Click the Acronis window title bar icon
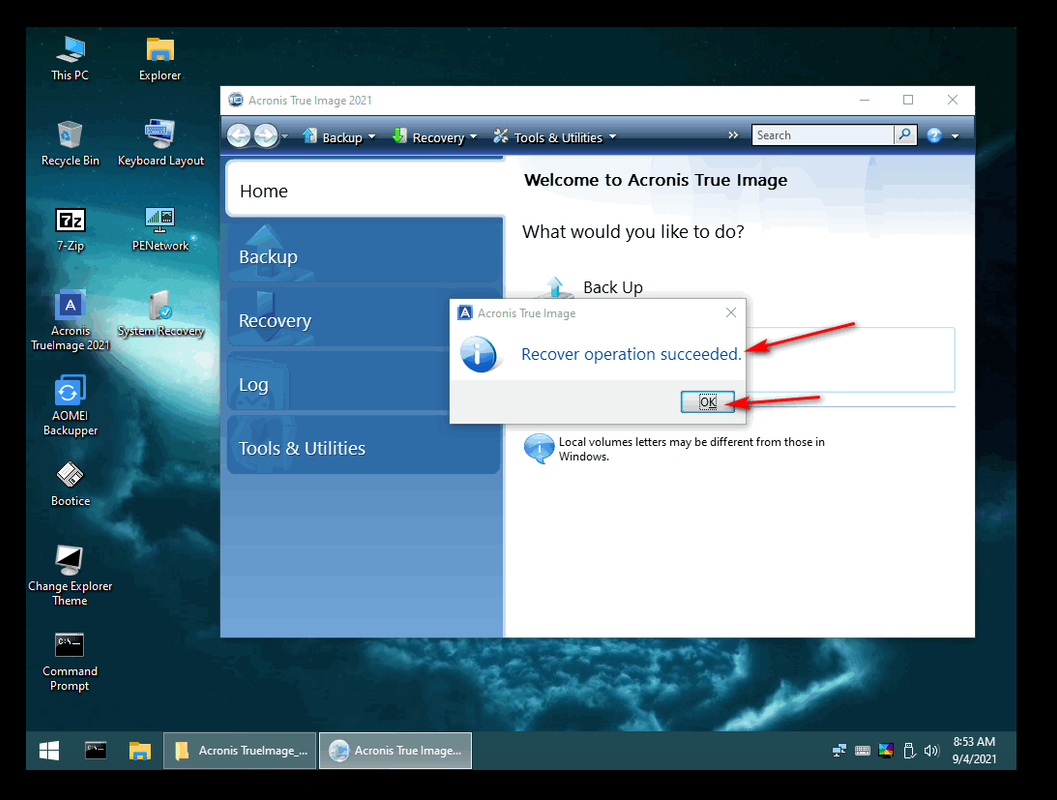Viewport: 1057px width, 800px height. click(235, 100)
